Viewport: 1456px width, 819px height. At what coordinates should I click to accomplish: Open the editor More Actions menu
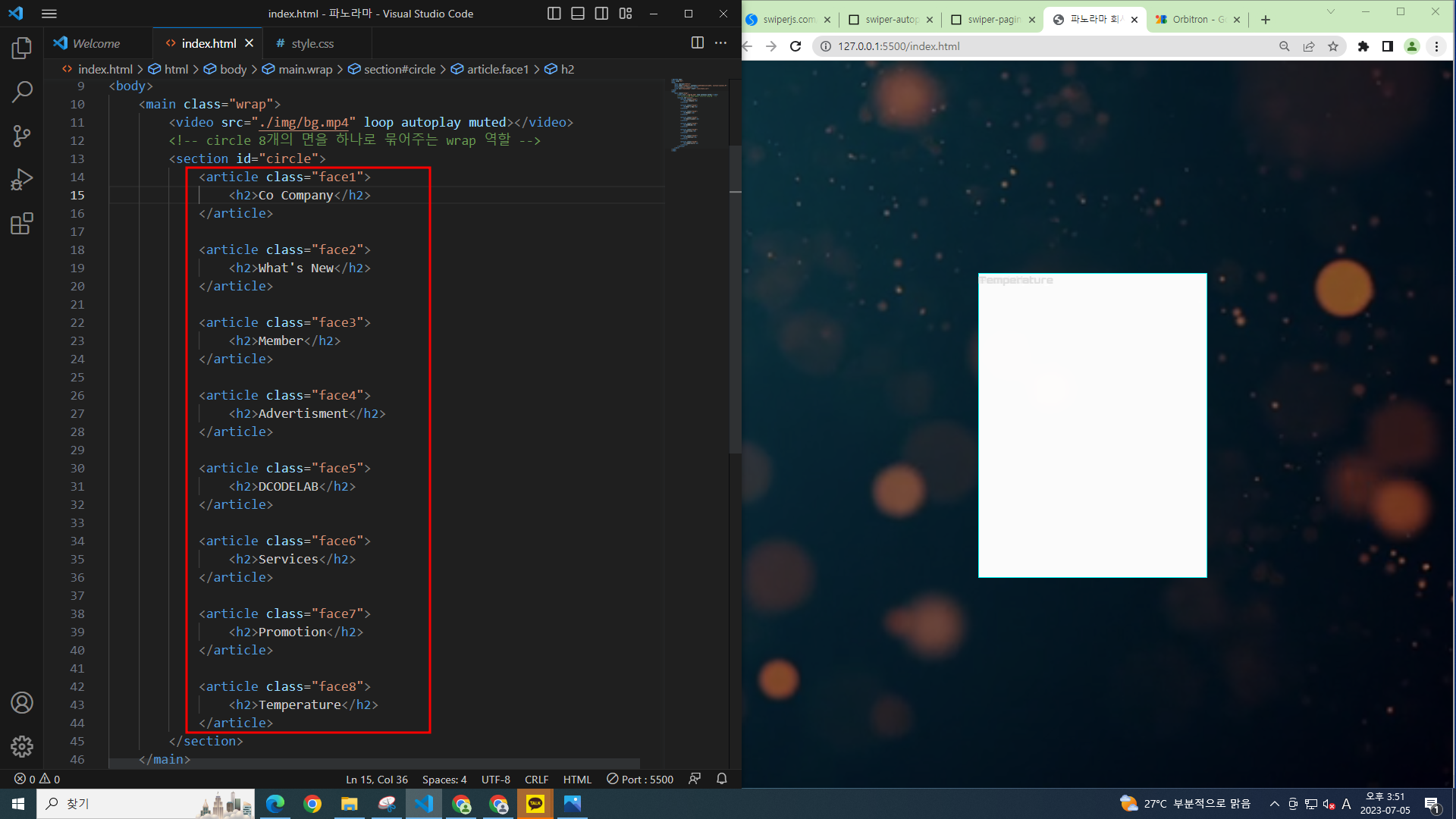pyautogui.click(x=720, y=43)
